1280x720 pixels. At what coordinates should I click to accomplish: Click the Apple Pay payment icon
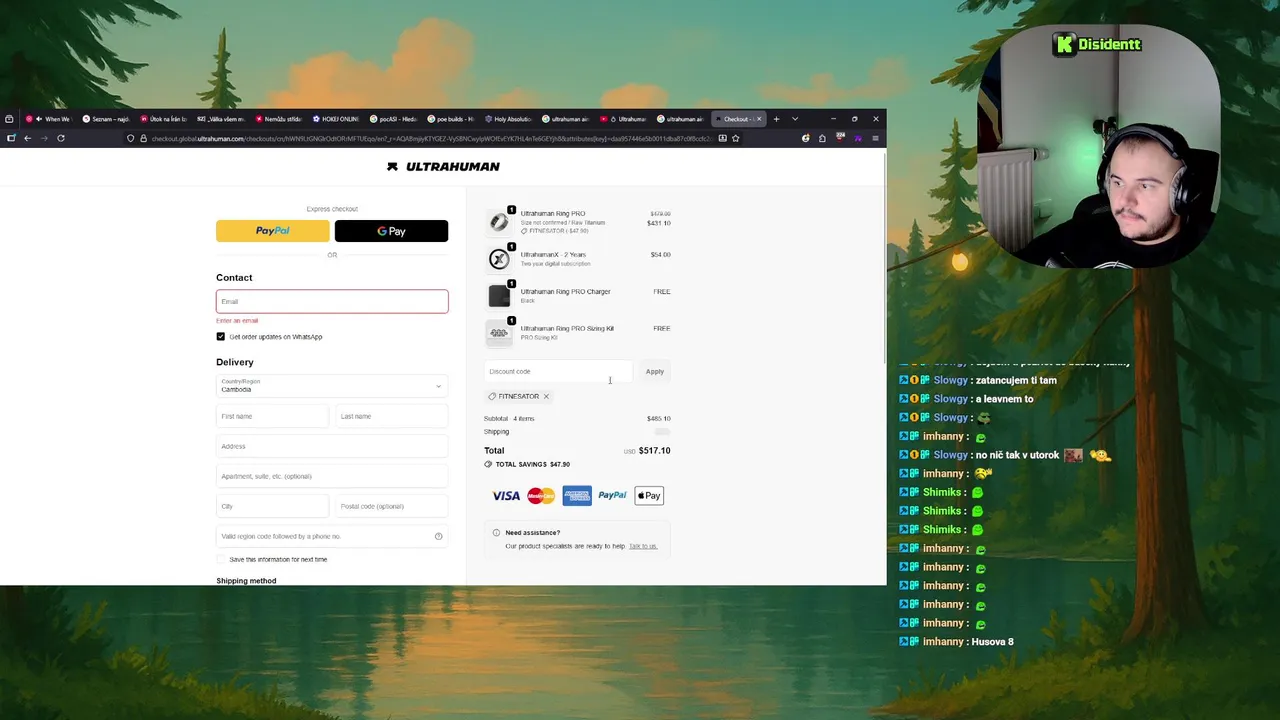click(x=649, y=496)
